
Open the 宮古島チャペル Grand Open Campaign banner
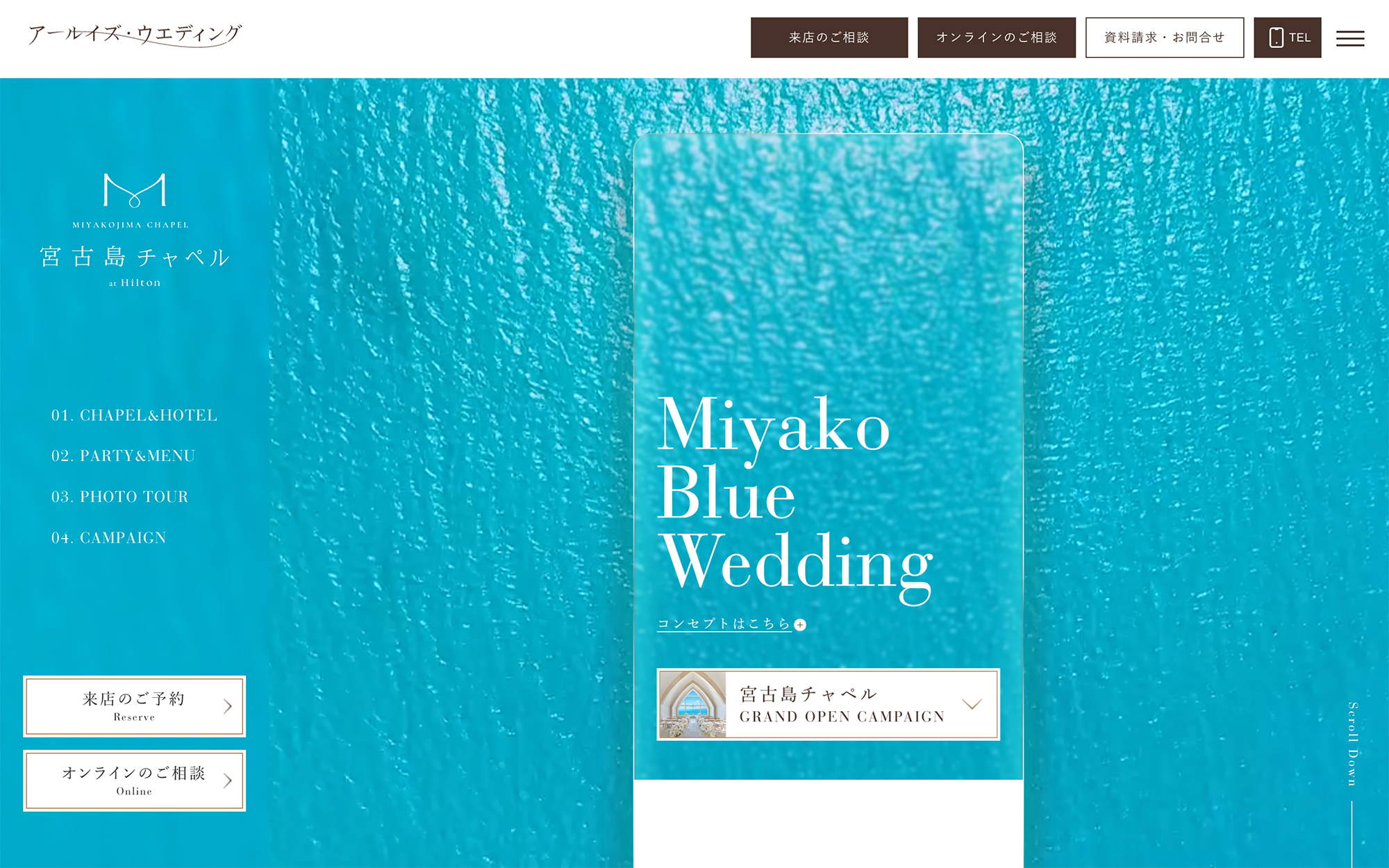point(828,704)
